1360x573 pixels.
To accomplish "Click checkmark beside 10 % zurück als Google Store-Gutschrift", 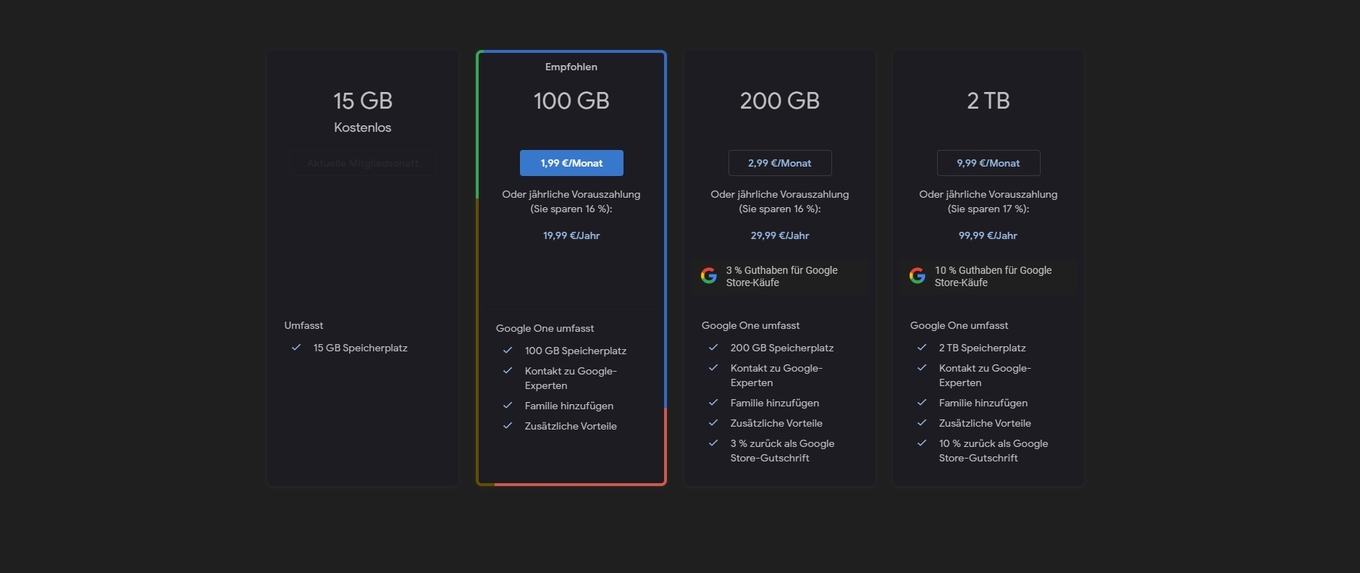I will click(x=921, y=442).
